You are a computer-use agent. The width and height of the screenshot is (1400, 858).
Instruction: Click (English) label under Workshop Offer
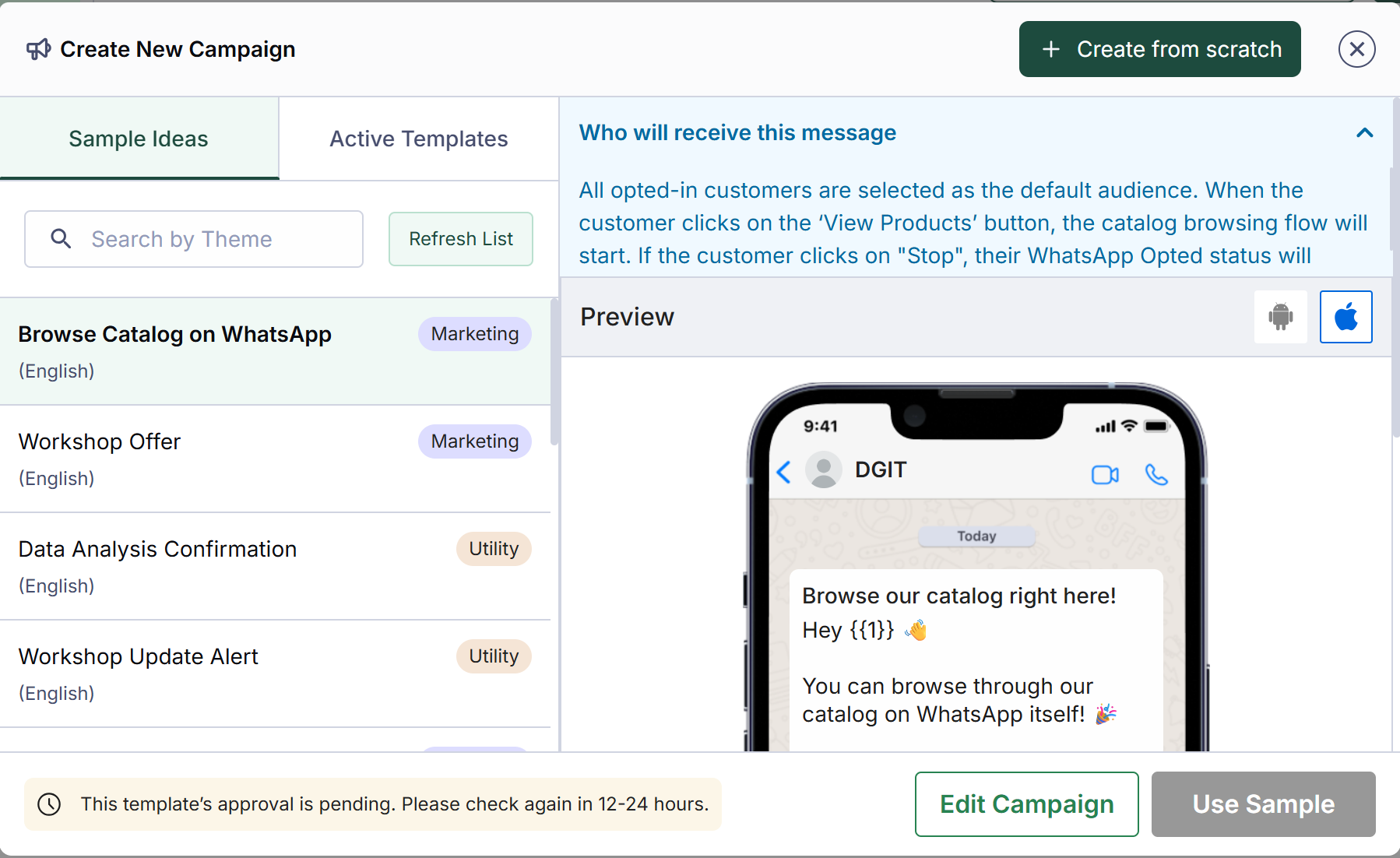pos(57,478)
